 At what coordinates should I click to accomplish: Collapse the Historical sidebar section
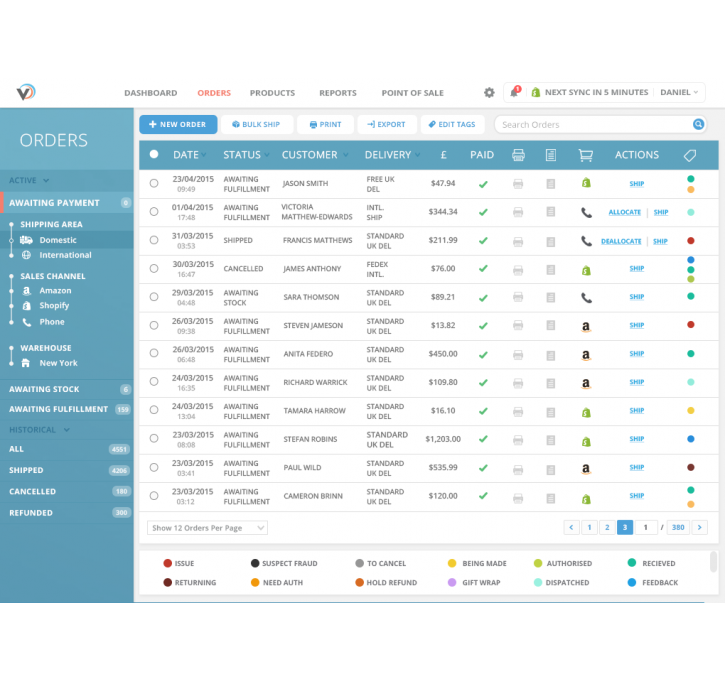point(39,430)
